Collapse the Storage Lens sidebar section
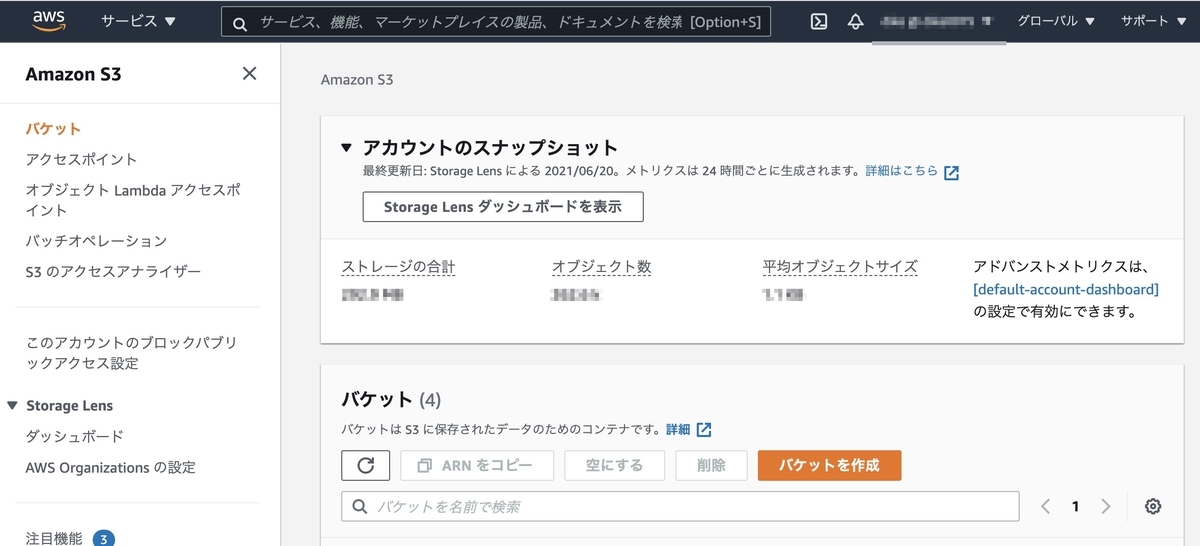The width and height of the screenshot is (1200, 546). (x=12, y=406)
